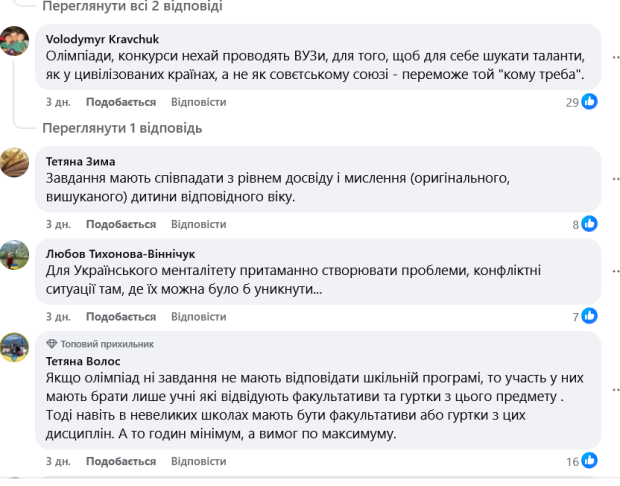Click 'Відповісти' under Volodymyr Kravchuk's comment

point(198,102)
